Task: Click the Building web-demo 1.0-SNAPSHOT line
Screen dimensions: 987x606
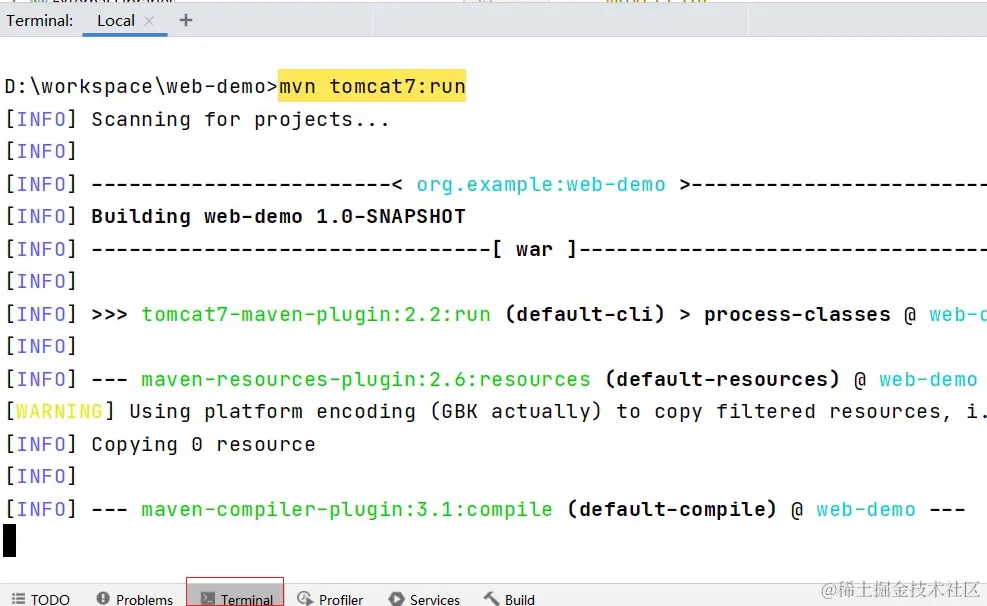Action: point(278,216)
